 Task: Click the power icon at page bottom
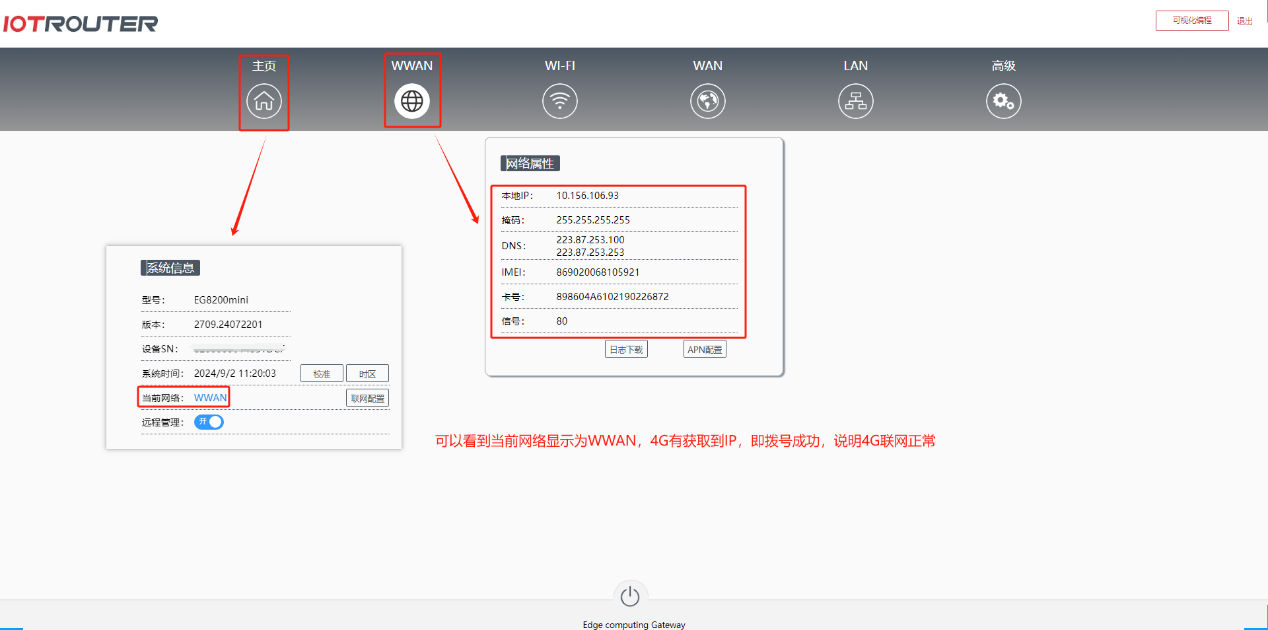tap(630, 594)
